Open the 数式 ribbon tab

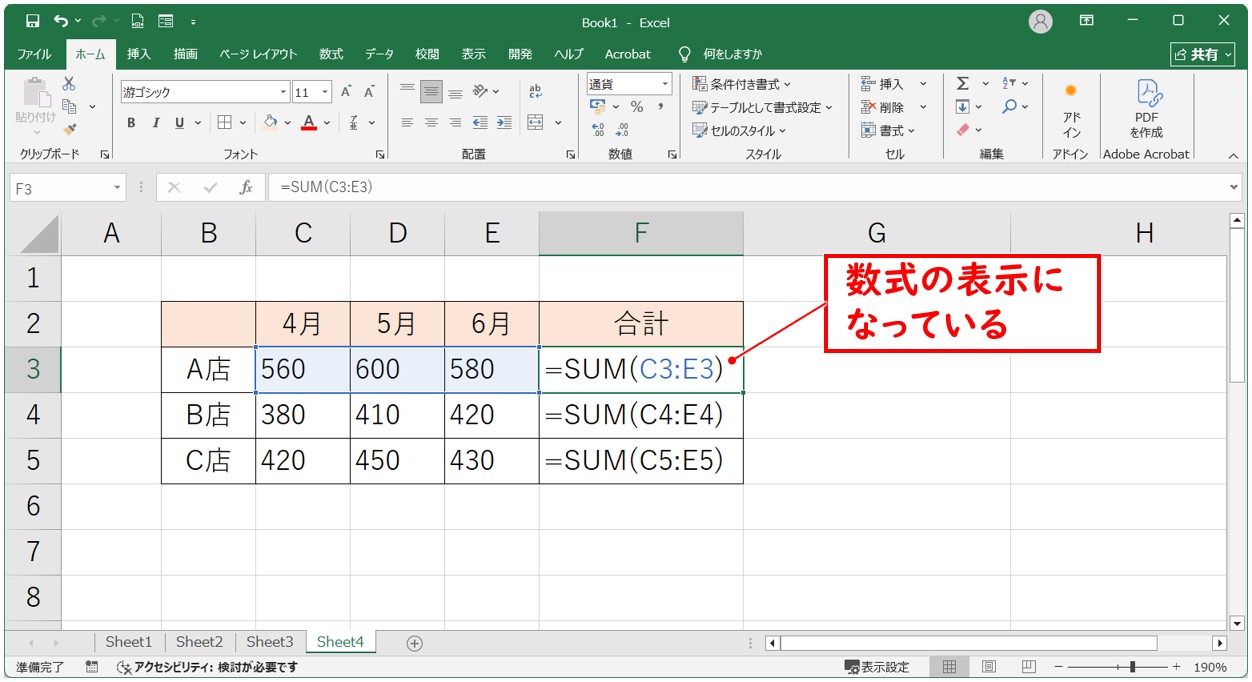331,54
